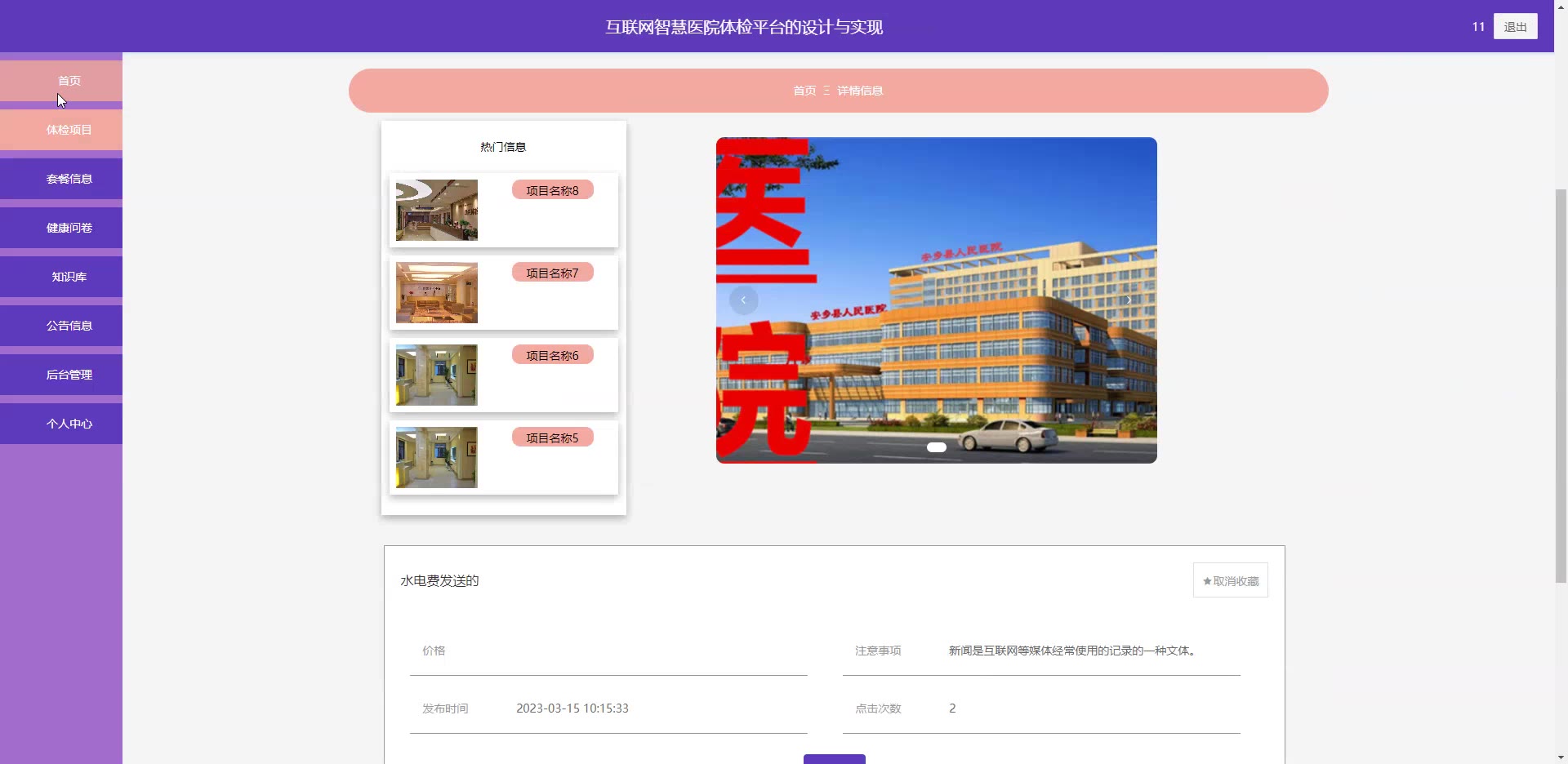Click the 发布时间 label
Image resolution: width=1568 pixels, height=764 pixels.
pos(445,708)
